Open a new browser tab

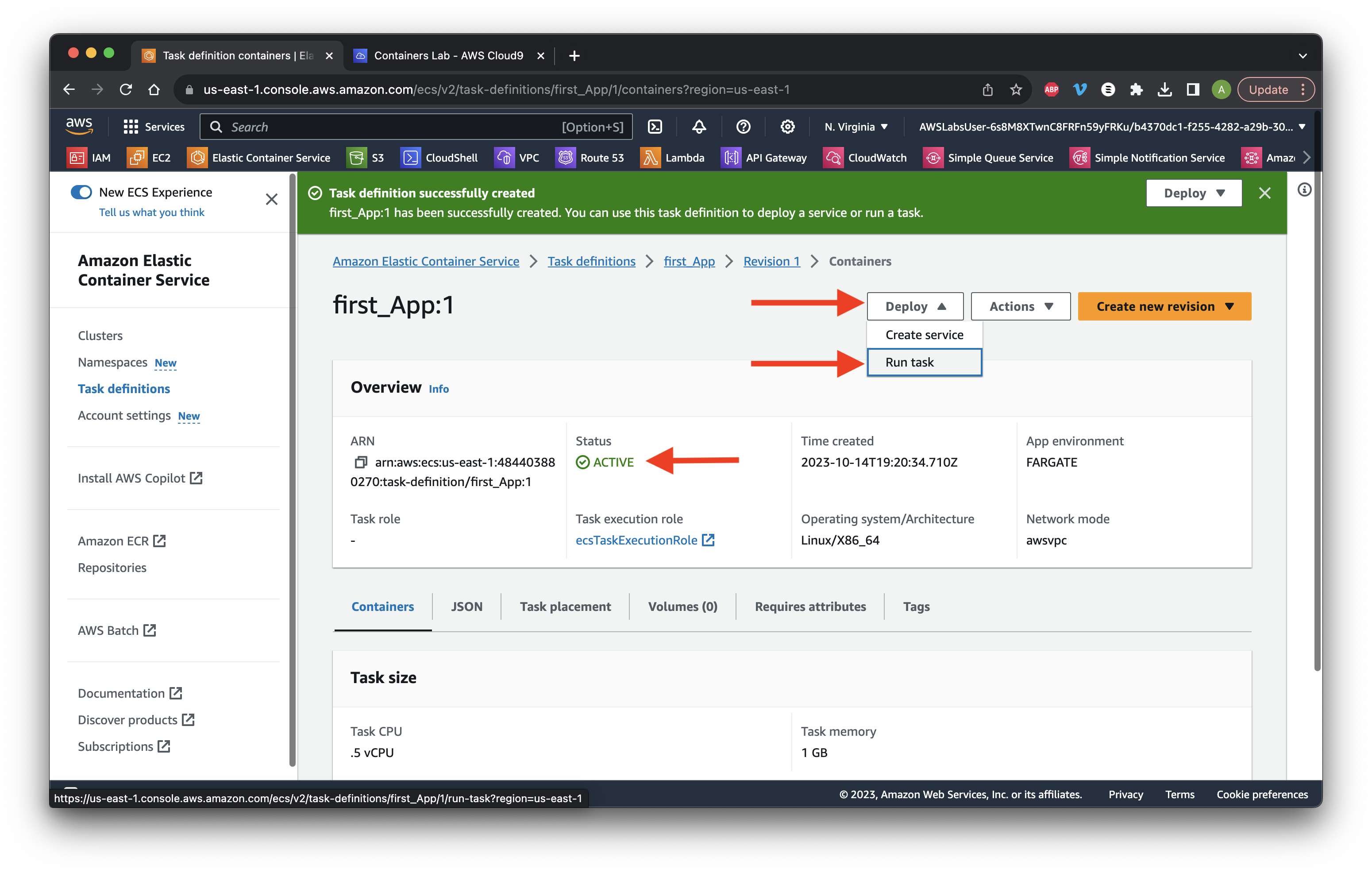click(x=574, y=55)
